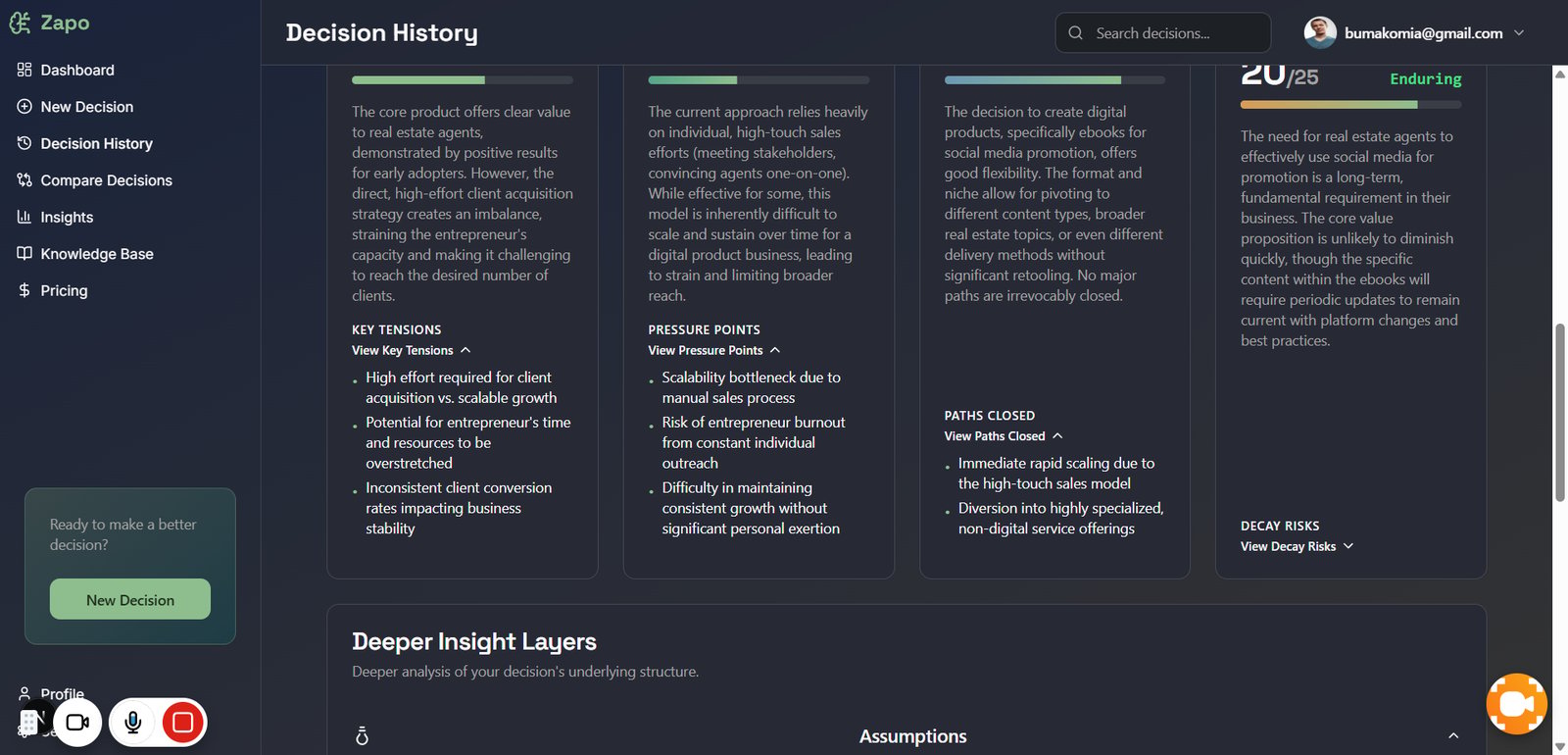Click the Knowledge Base book icon
Screen dimensions: 1568x755
pos(24,254)
